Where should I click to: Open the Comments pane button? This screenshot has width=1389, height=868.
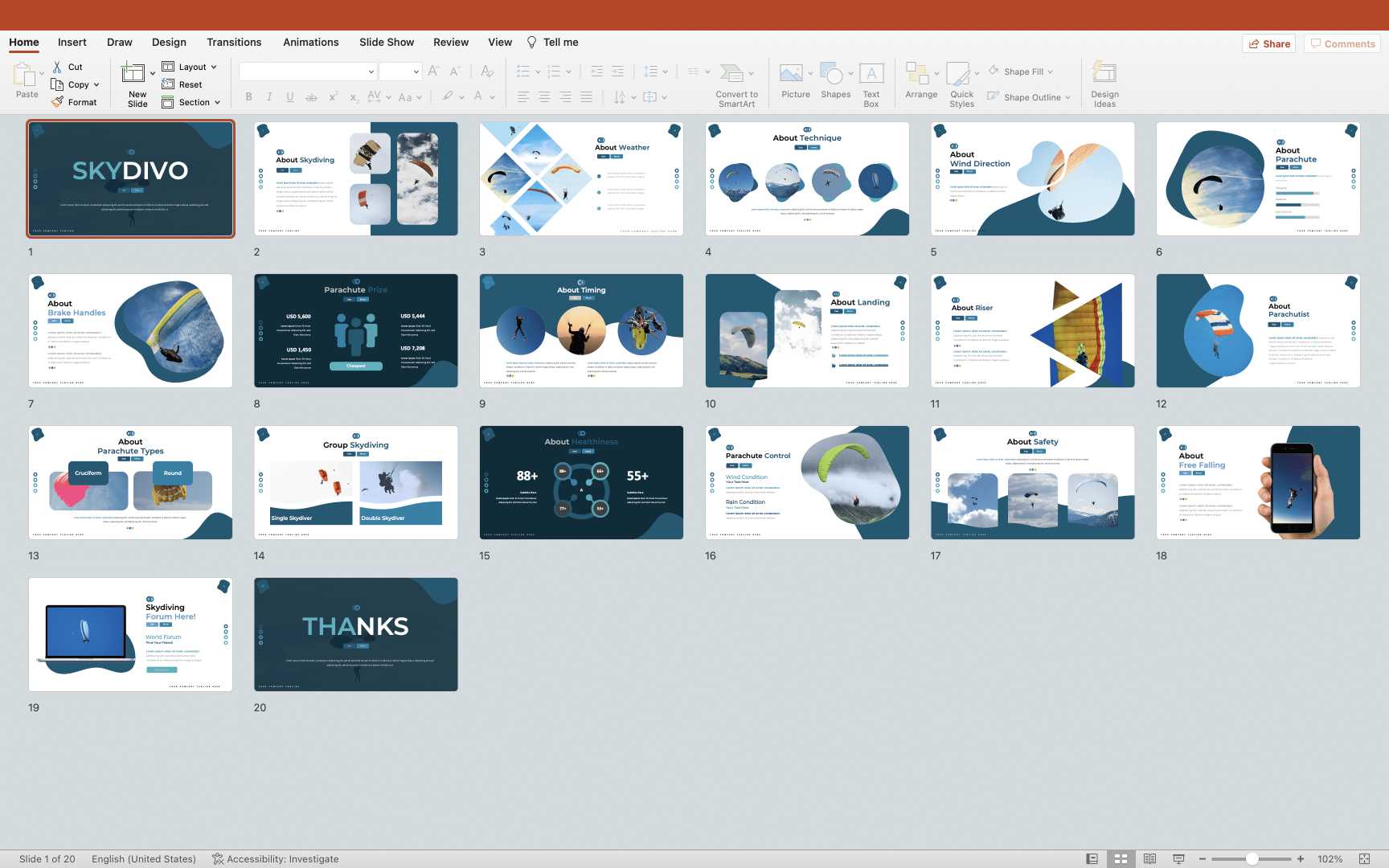[x=1342, y=44]
